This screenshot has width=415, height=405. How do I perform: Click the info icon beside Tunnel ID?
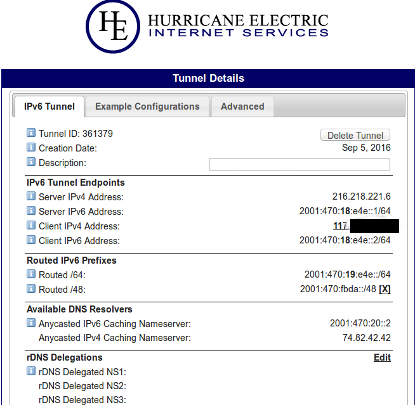(x=31, y=133)
